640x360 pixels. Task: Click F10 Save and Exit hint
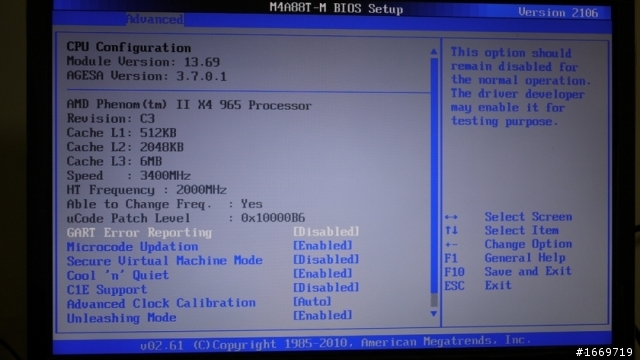(508, 271)
